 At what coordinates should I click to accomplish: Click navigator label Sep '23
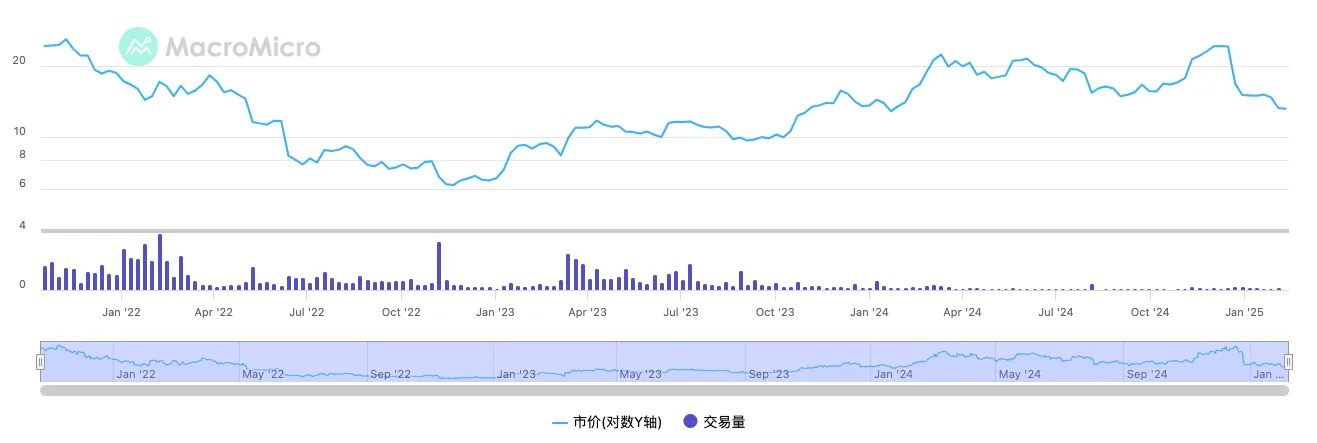pos(768,374)
